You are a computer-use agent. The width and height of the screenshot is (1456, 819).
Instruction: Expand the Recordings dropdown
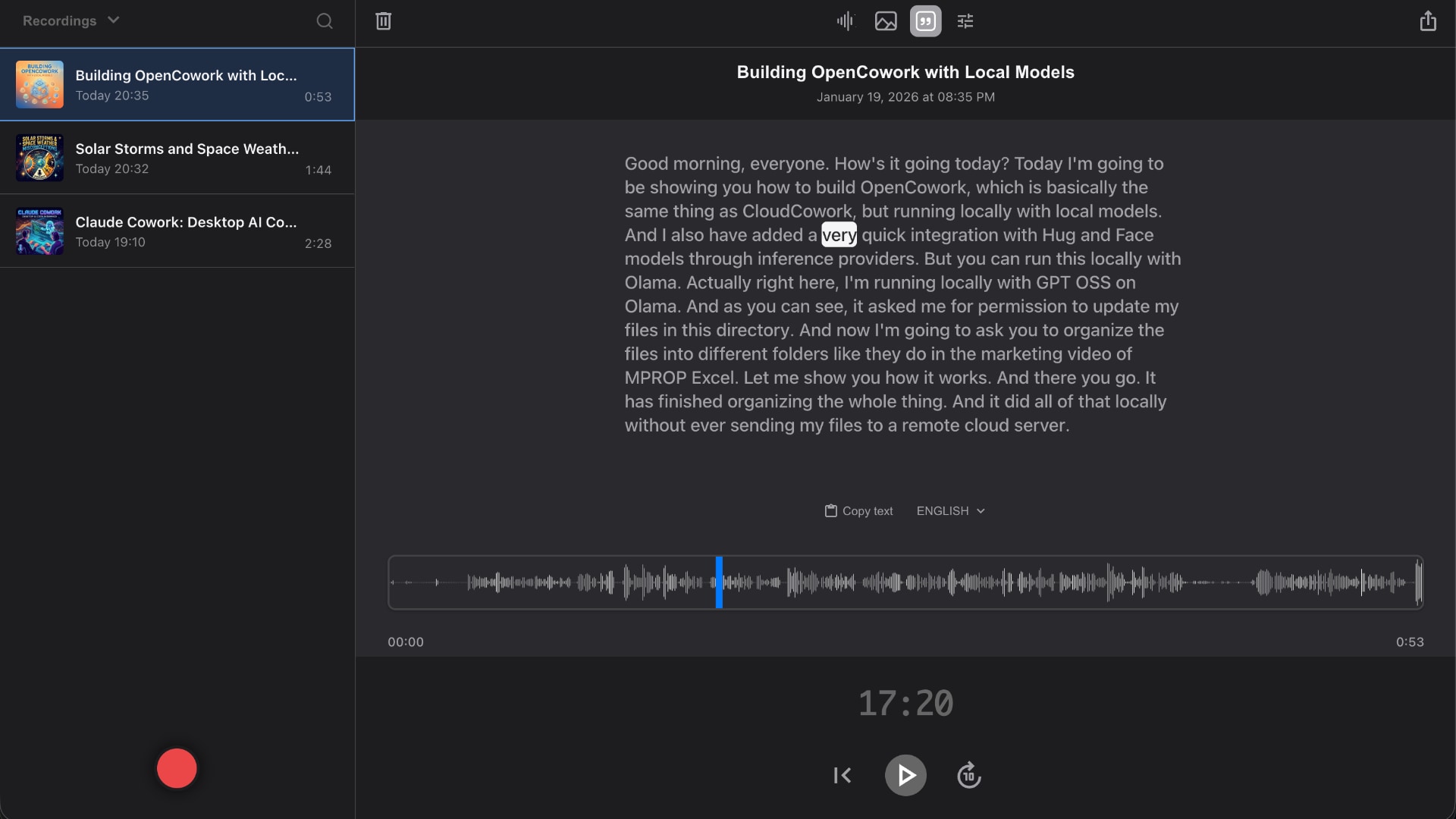(x=71, y=20)
